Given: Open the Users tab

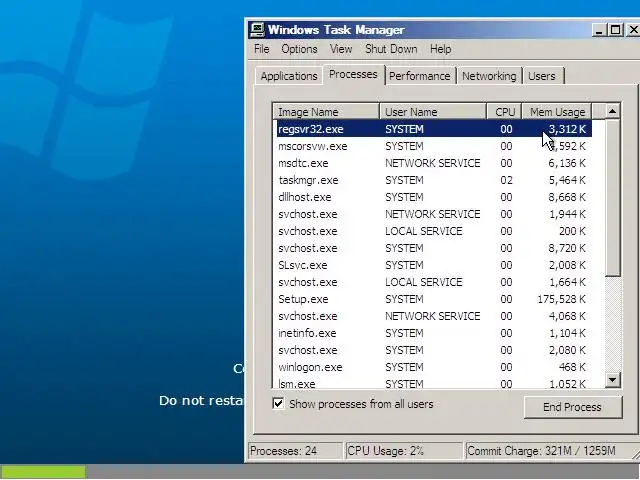Looking at the screenshot, I should pyautogui.click(x=542, y=76).
